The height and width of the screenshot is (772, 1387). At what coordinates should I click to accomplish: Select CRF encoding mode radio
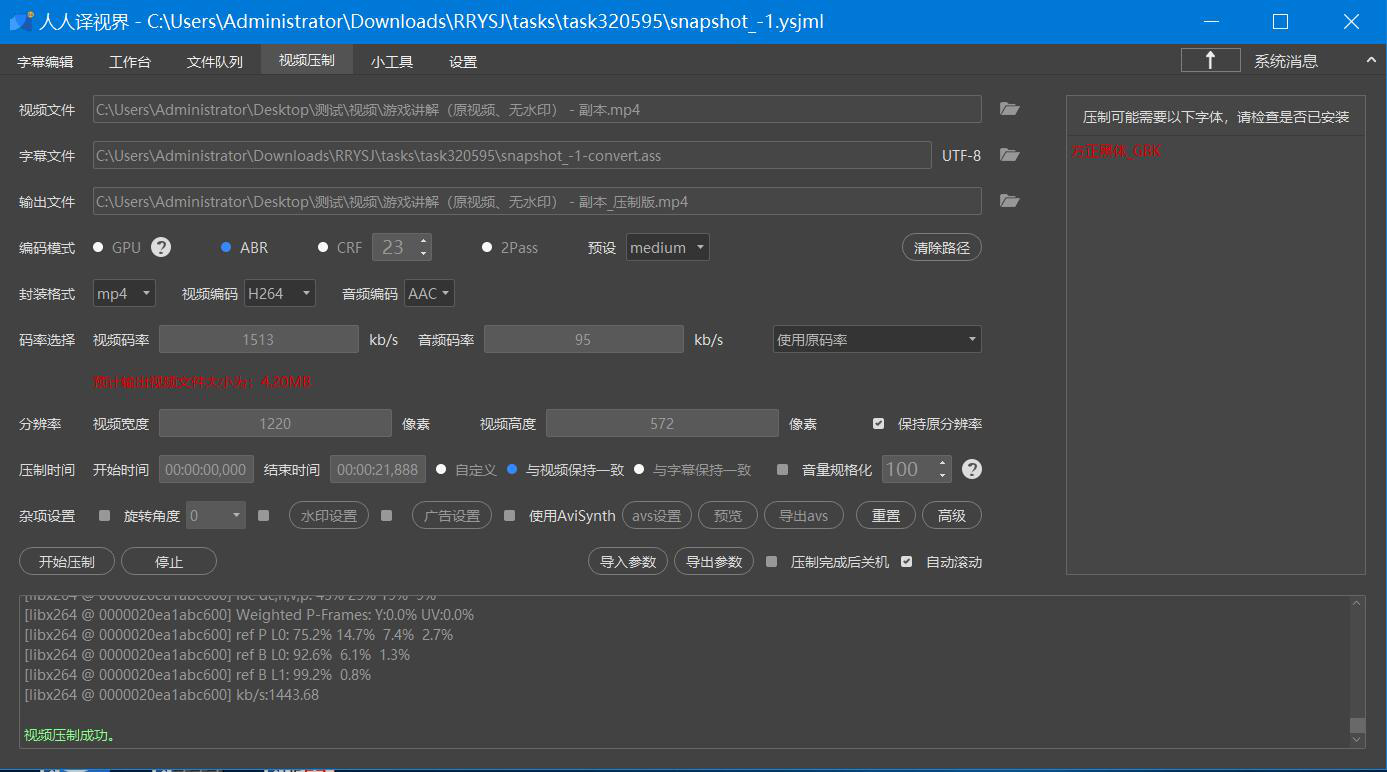pos(323,247)
